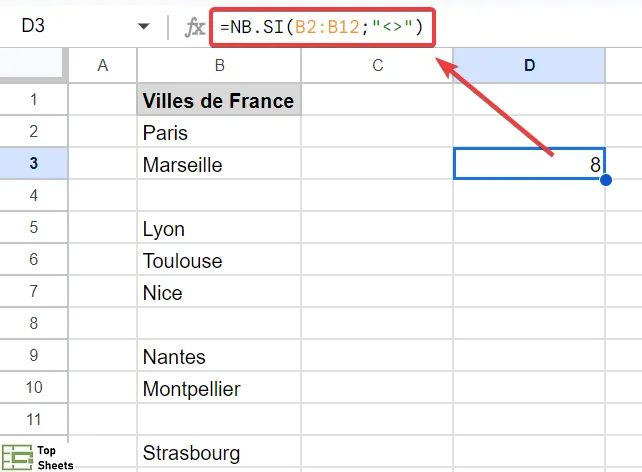Select row 8 header
This screenshot has height=472, width=642.
tap(33, 324)
